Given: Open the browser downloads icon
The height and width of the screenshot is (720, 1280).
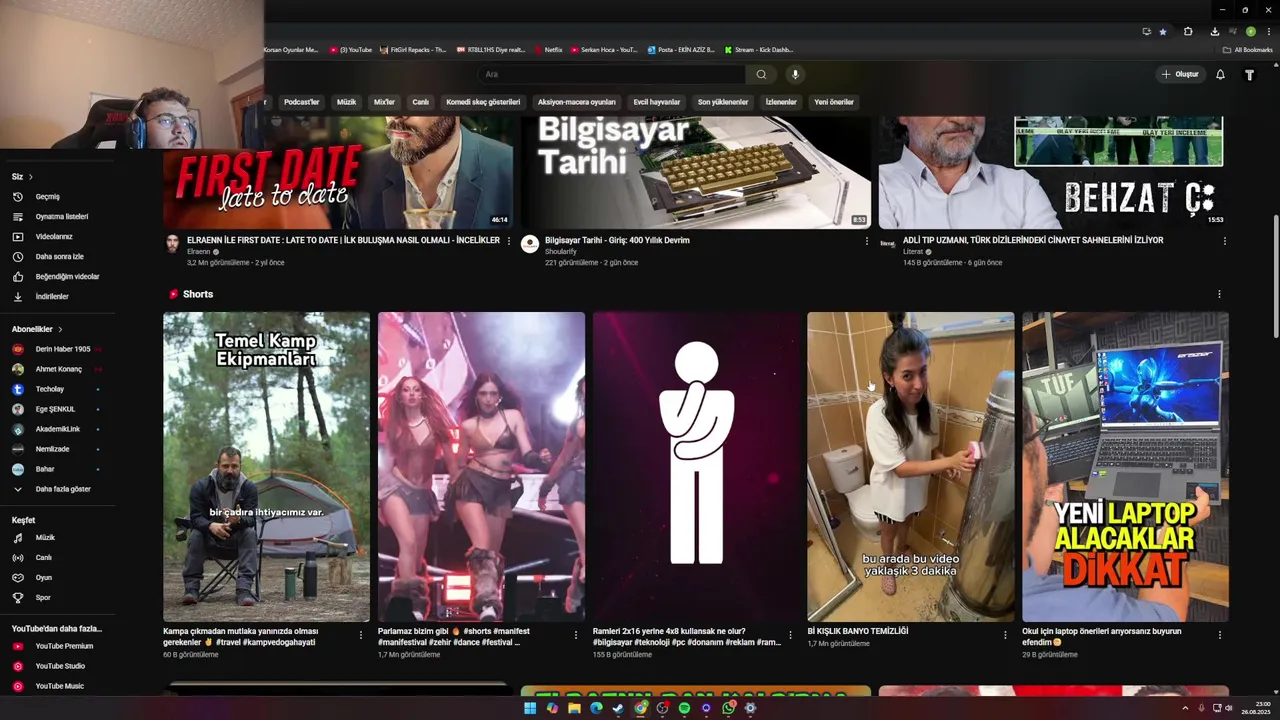Looking at the screenshot, I should click(x=1215, y=31).
